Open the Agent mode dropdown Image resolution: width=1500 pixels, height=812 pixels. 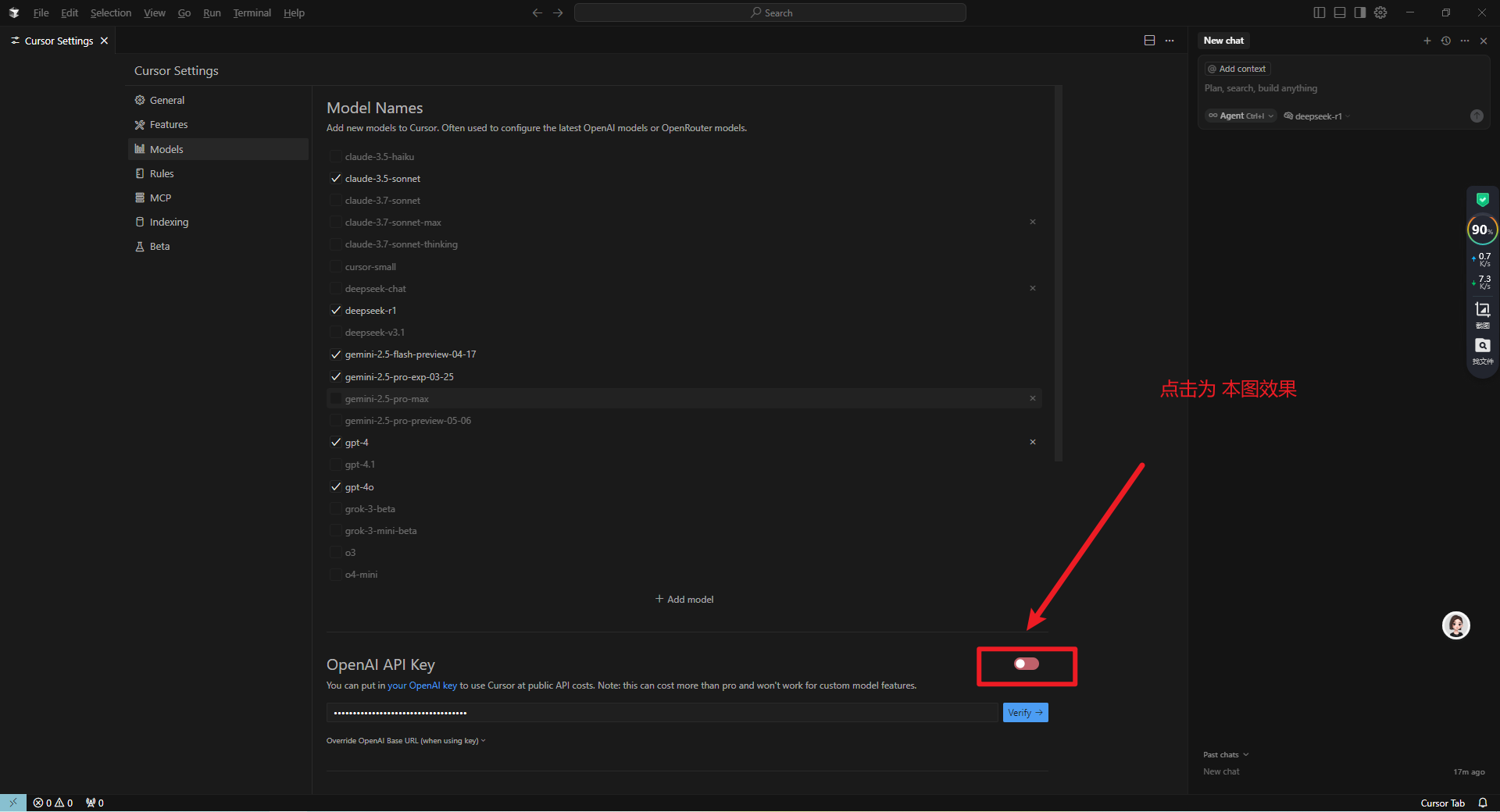pos(1241,116)
